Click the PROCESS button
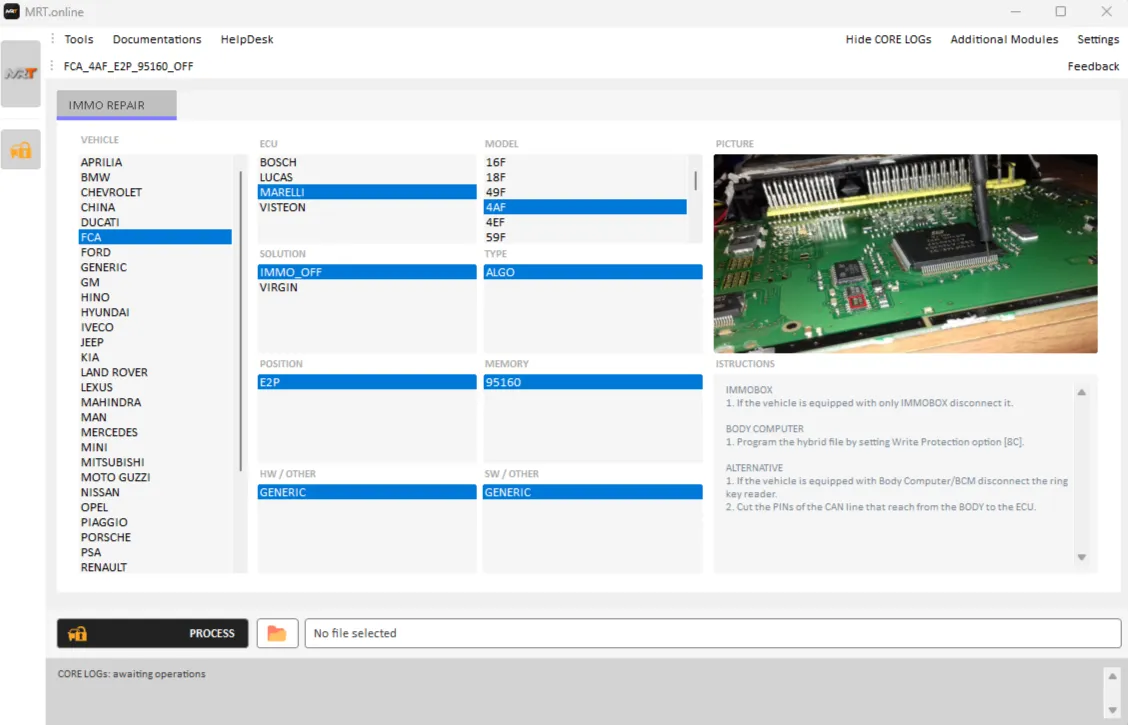Screen dimensions: 1128x725 click(153, 634)
